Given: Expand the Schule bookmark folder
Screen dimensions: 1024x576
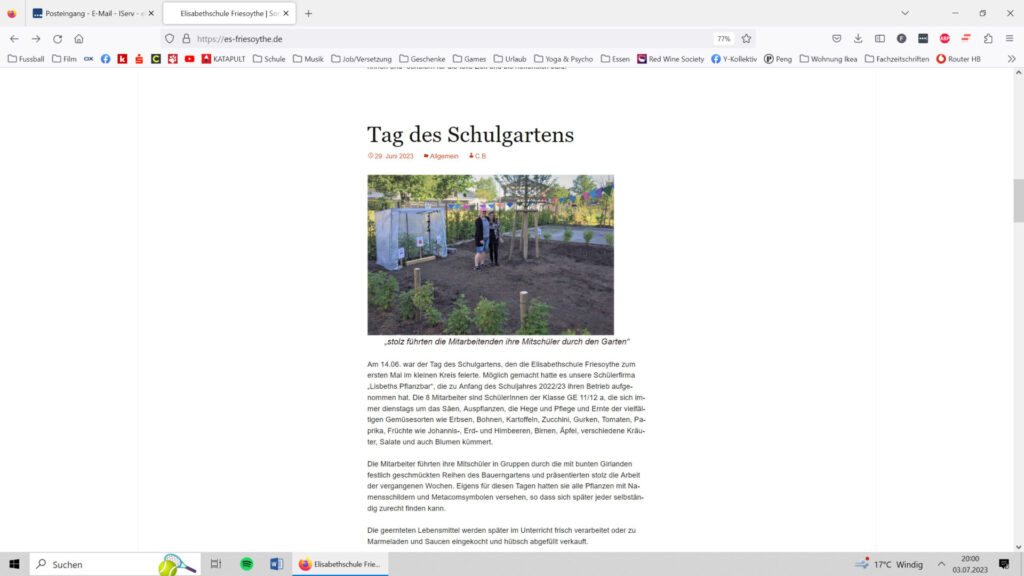Looking at the screenshot, I should pyautogui.click(x=269, y=59).
